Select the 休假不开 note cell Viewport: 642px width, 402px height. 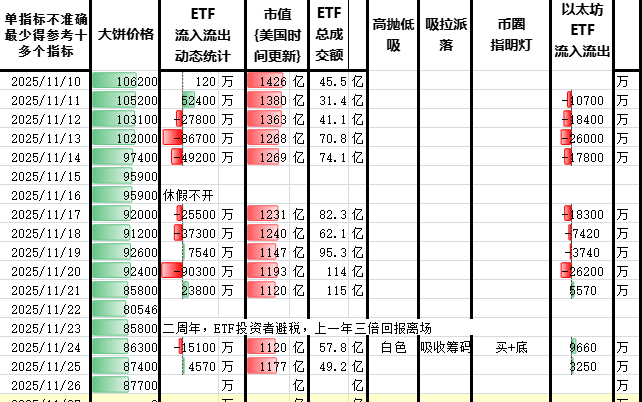point(189,195)
